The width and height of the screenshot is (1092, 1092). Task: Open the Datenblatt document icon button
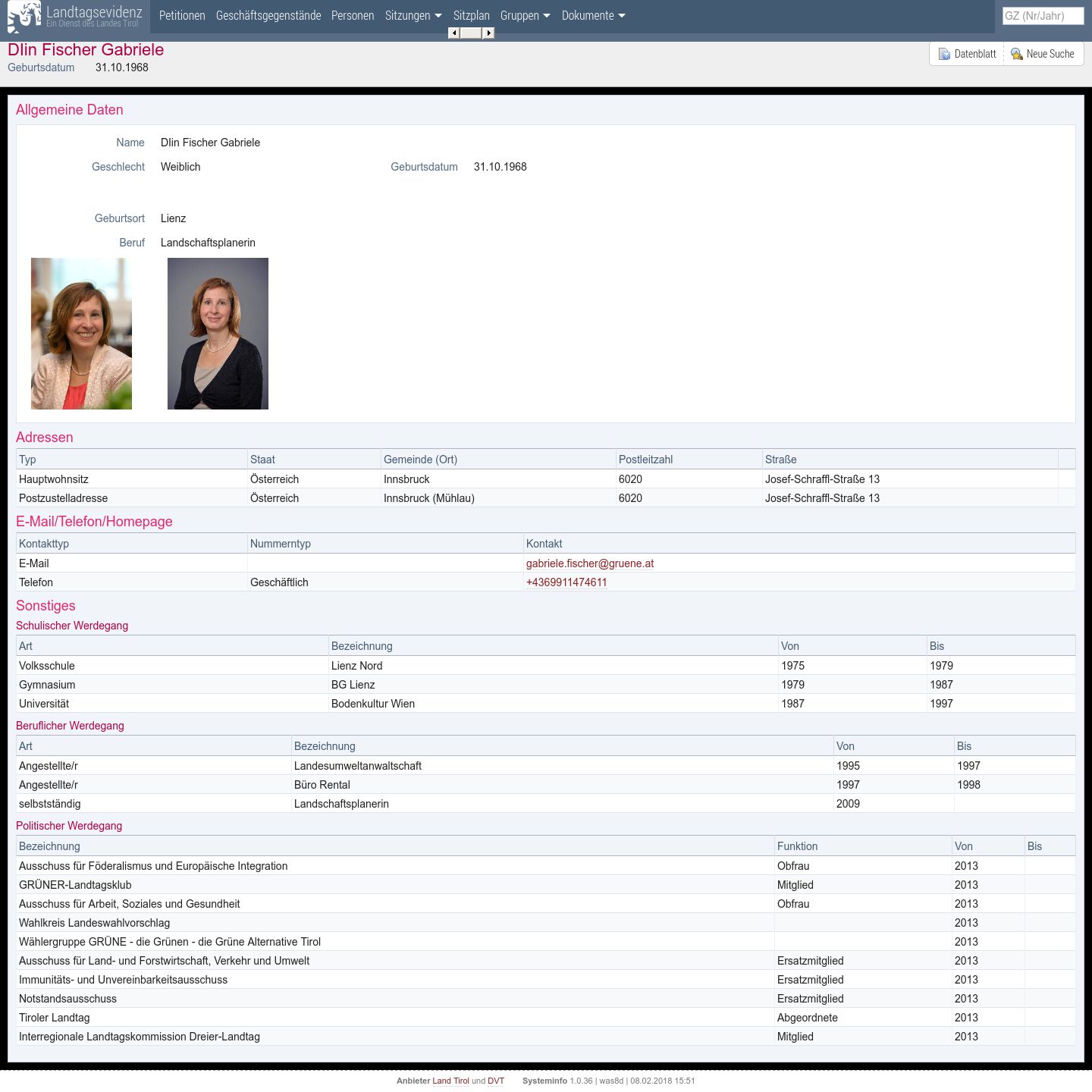[944, 54]
